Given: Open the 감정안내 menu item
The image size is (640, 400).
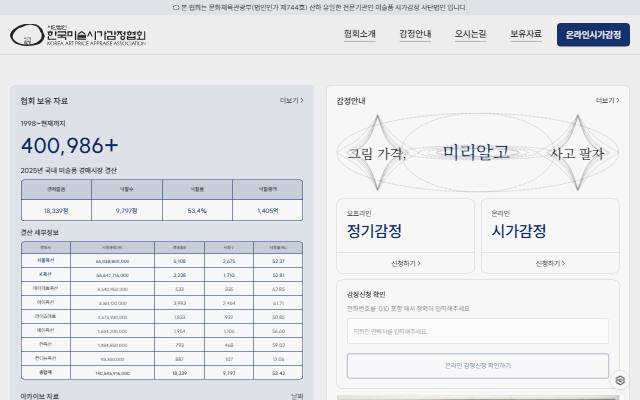Looking at the screenshot, I should tap(415, 34).
